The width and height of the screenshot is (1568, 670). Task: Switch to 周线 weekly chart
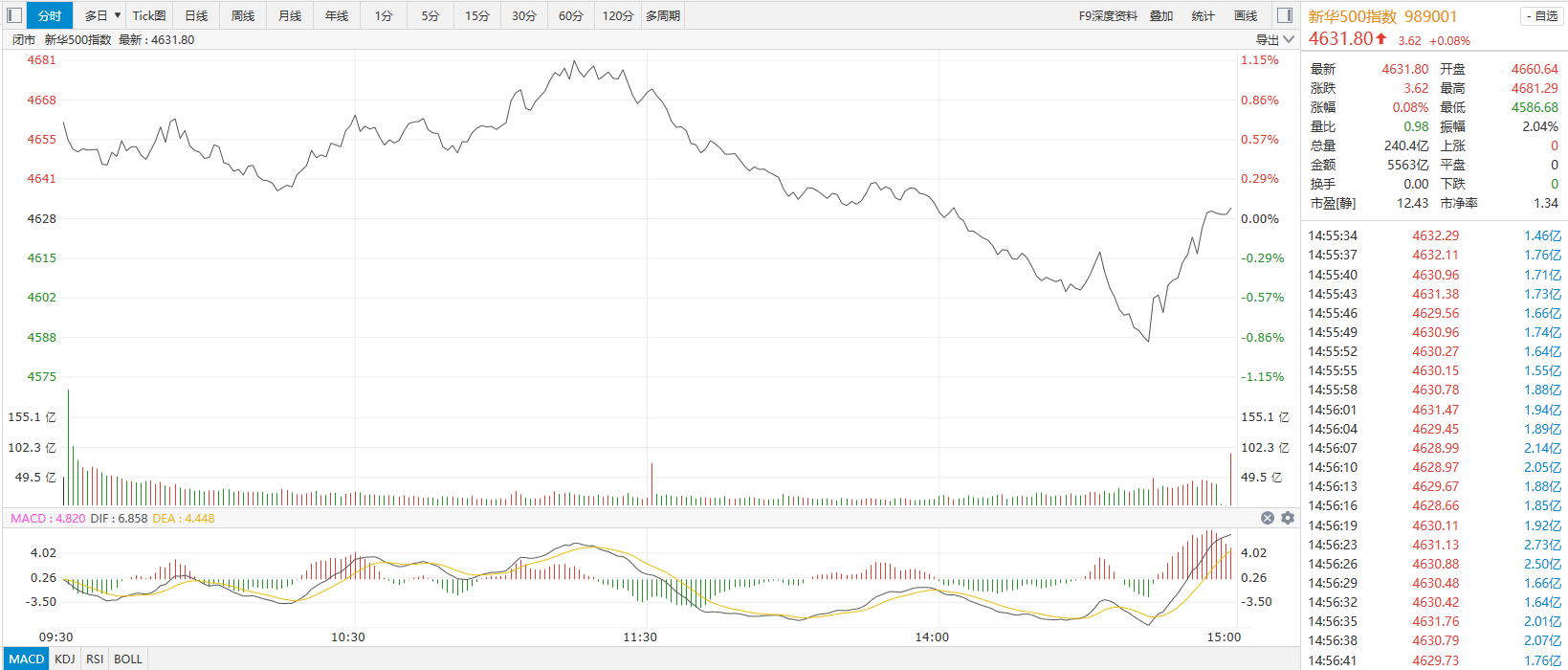(x=243, y=15)
